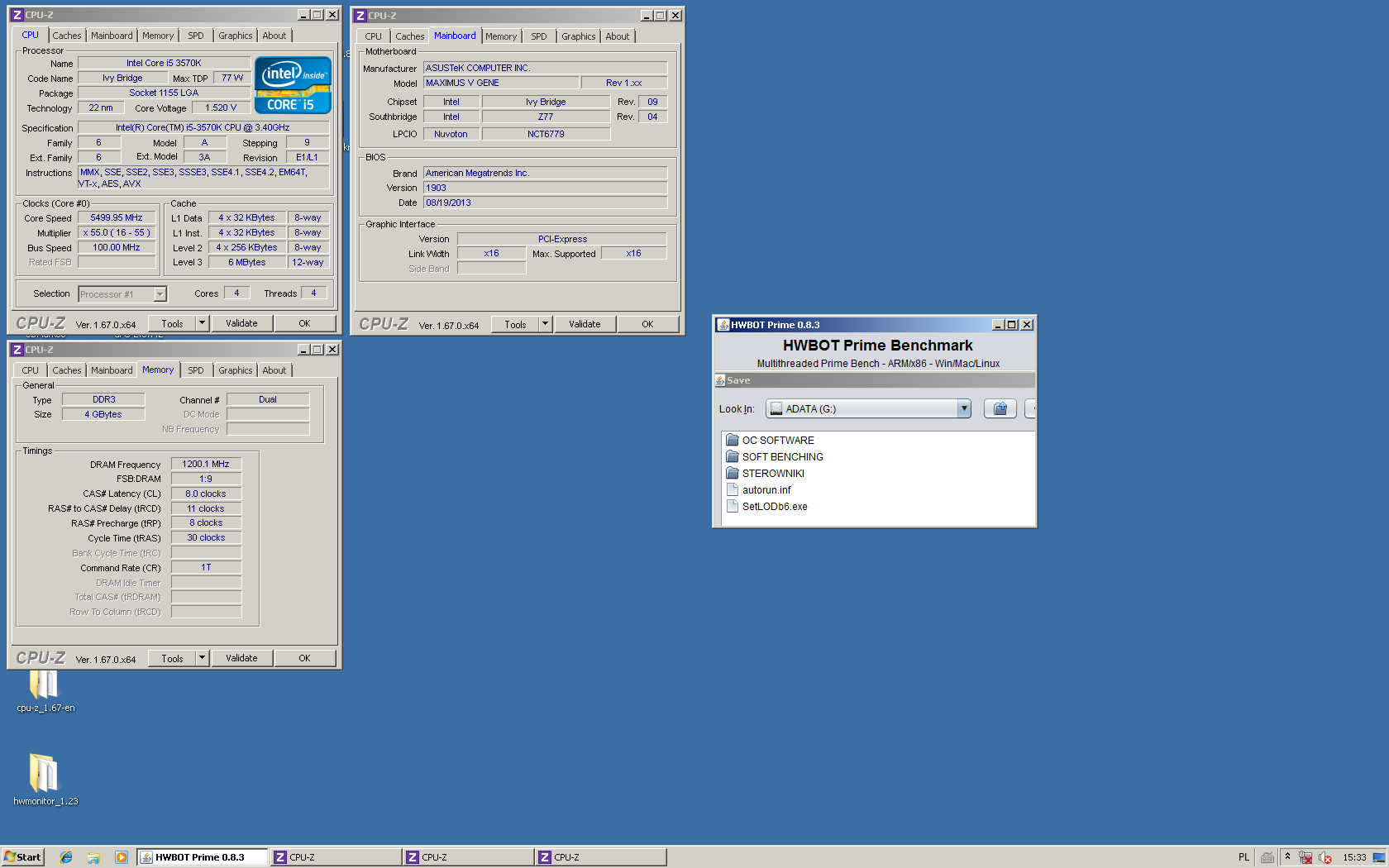Switch to Mainboard tab in CPU-Z memory window
The image size is (1389, 868).
pyautogui.click(x=112, y=370)
